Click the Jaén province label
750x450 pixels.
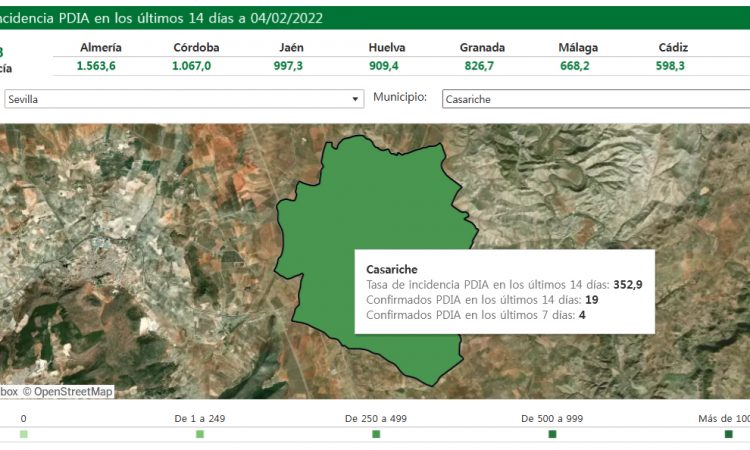tap(292, 47)
